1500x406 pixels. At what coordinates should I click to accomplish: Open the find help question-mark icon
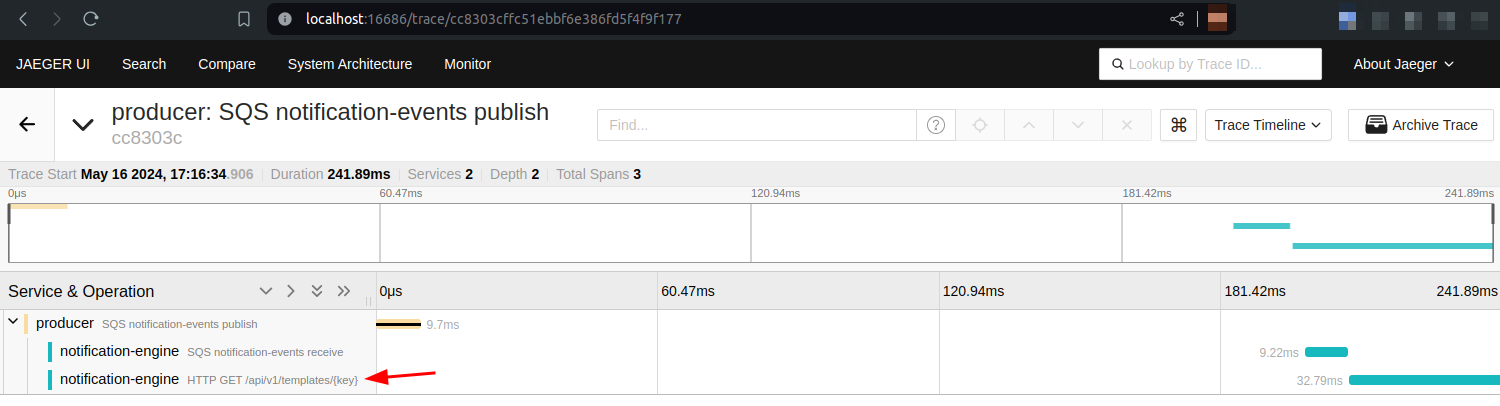936,125
